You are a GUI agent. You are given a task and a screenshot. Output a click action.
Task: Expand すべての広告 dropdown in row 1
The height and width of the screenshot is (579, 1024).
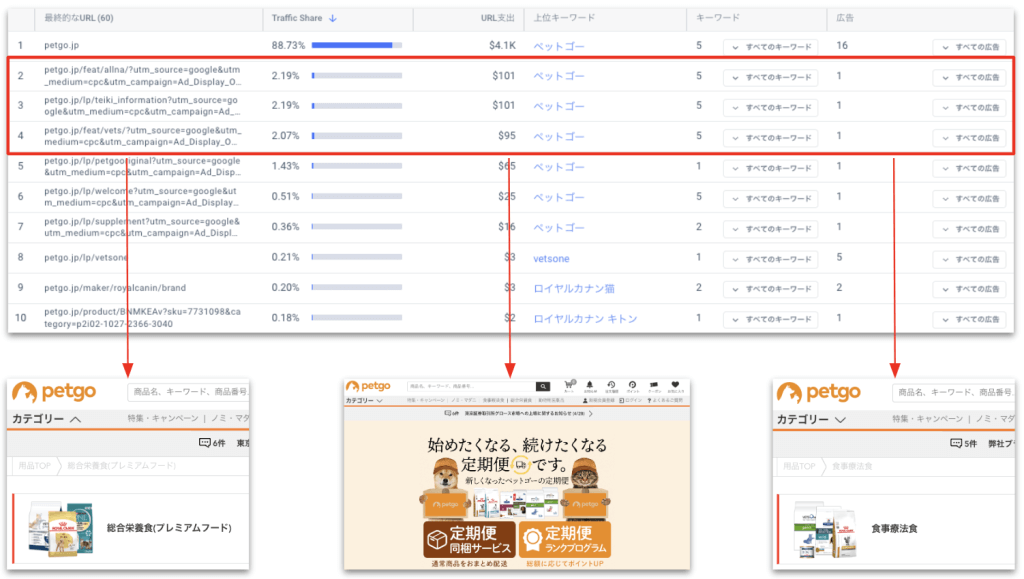tap(969, 47)
